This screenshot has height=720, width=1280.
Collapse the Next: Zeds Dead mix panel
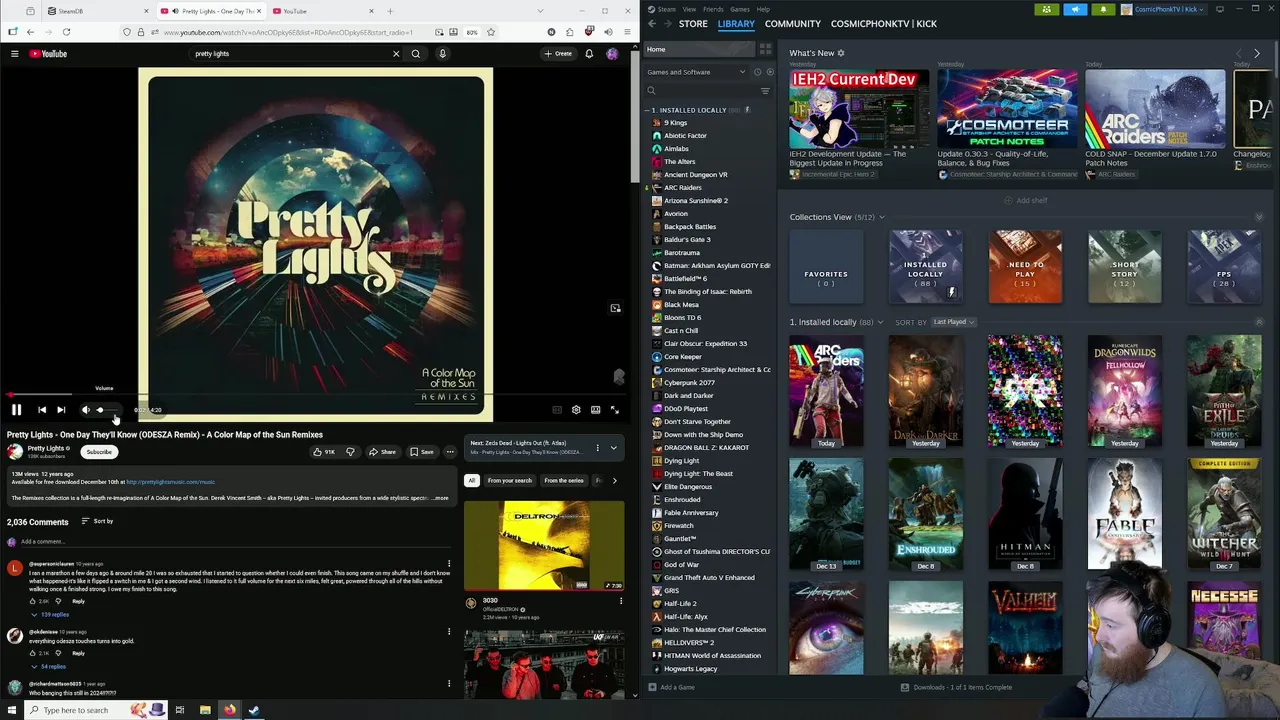(614, 448)
